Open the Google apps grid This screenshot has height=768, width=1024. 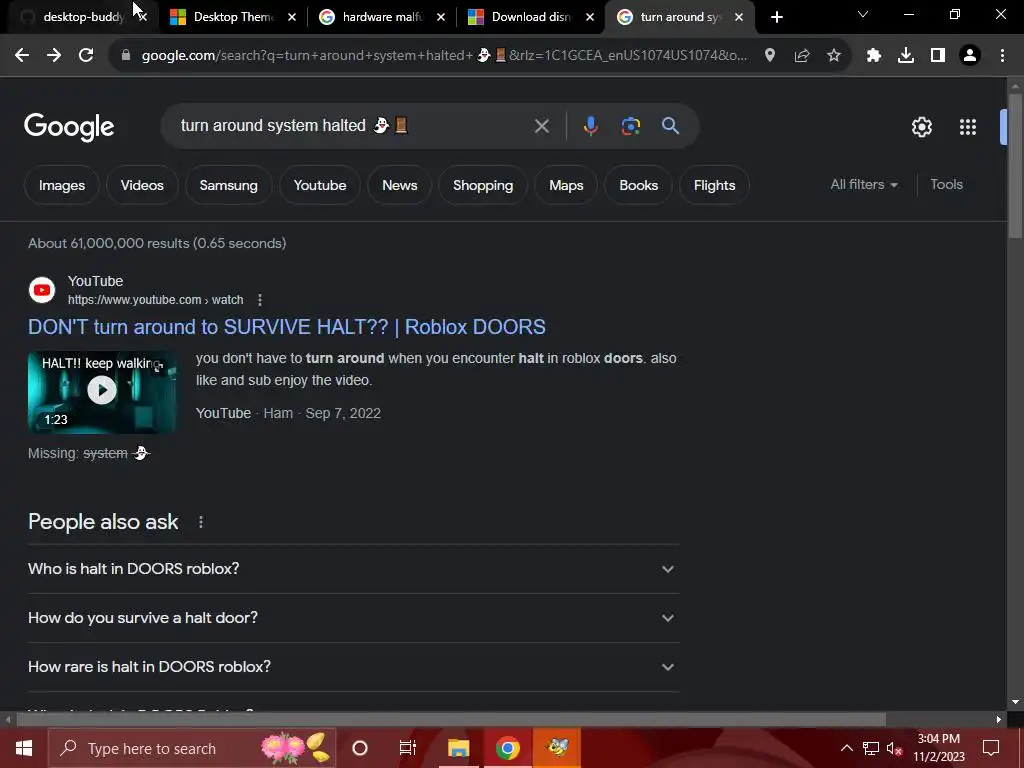pos(968,127)
